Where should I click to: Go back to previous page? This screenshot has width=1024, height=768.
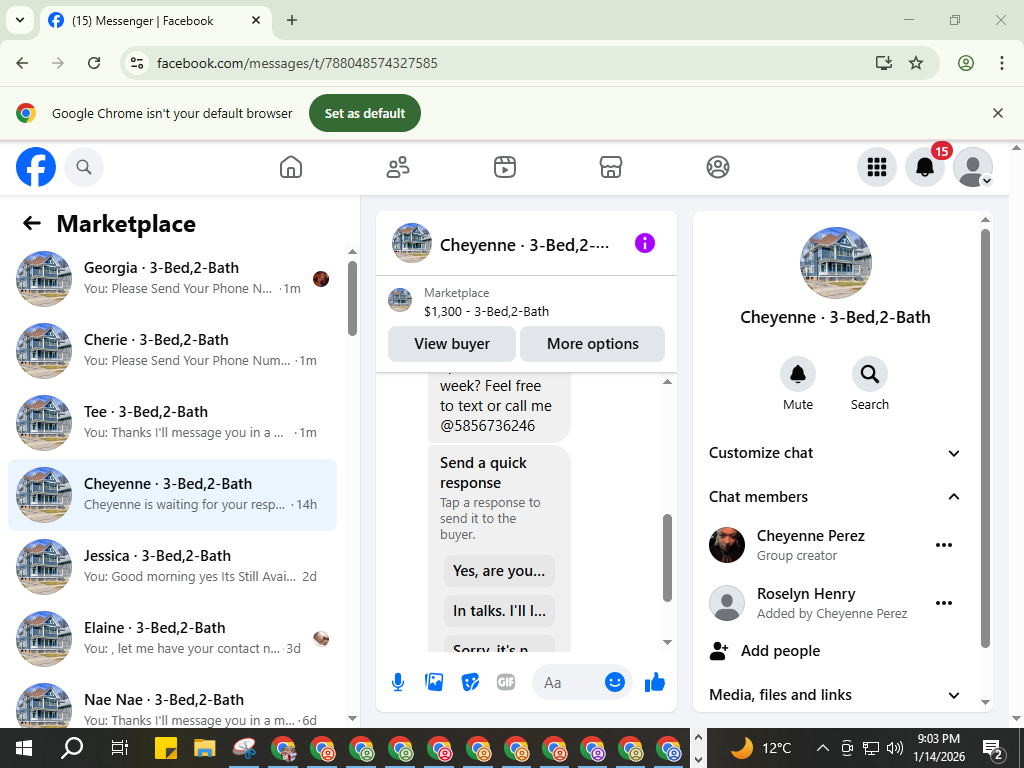[x=22, y=63]
